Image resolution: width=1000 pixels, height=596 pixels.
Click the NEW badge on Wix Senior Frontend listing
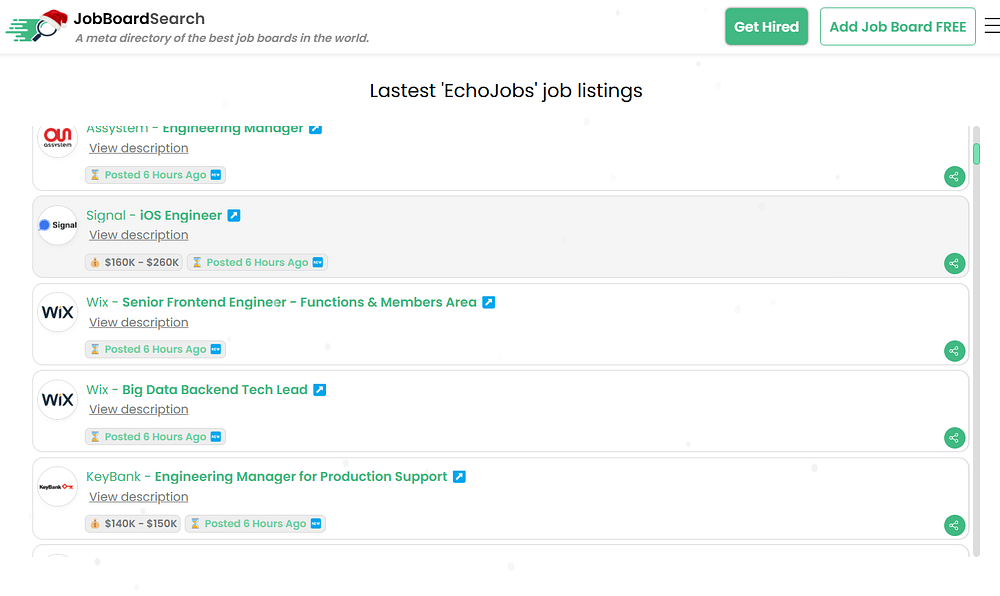(x=216, y=349)
